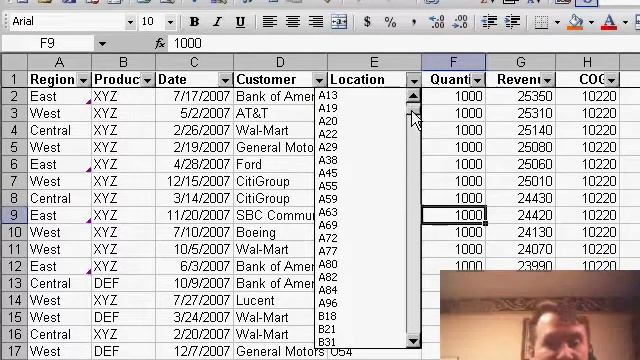Open font color palette arrow
Screen dimensions: 640x360
625,22
